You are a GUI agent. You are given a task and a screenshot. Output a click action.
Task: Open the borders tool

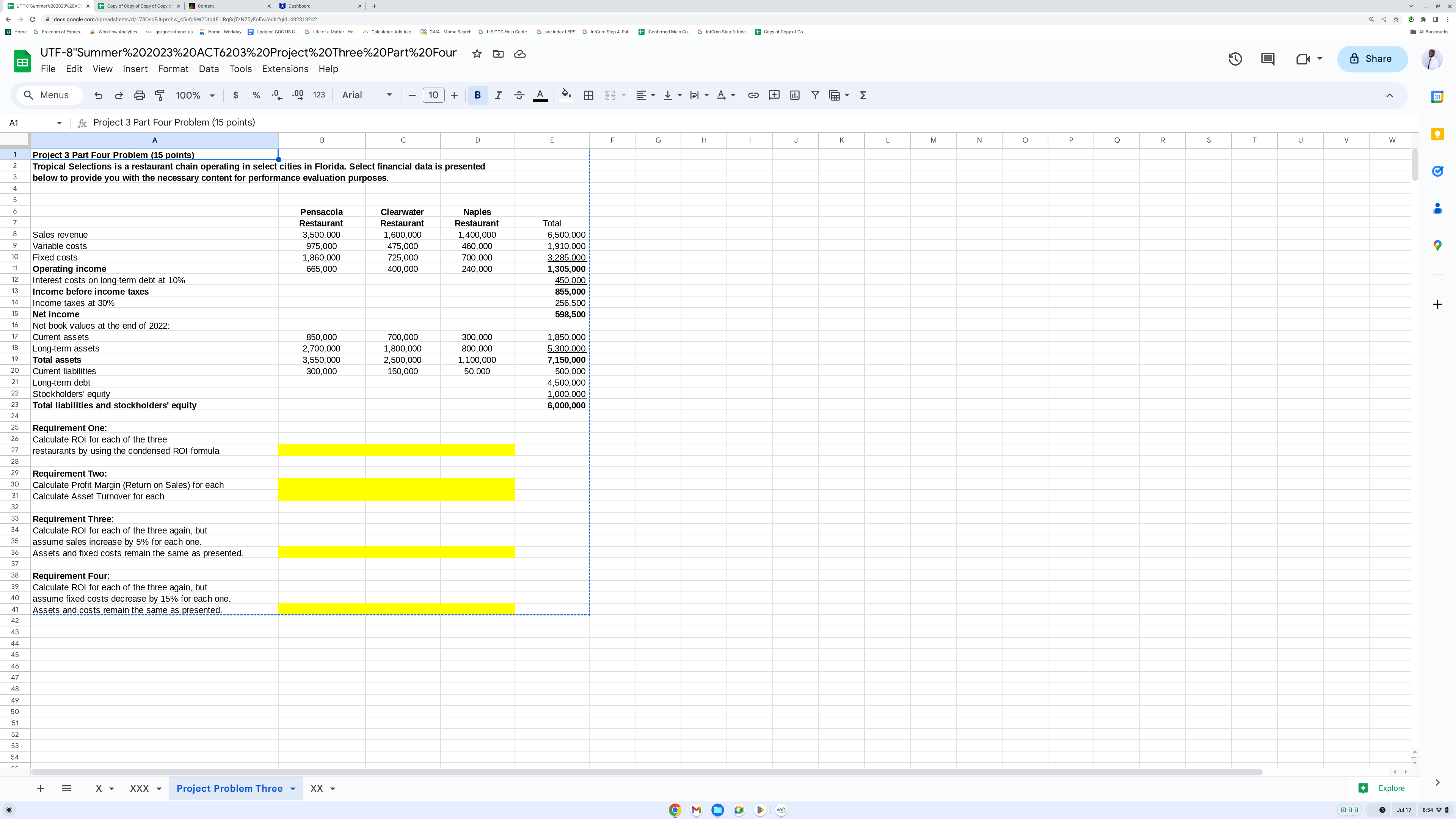click(588, 96)
